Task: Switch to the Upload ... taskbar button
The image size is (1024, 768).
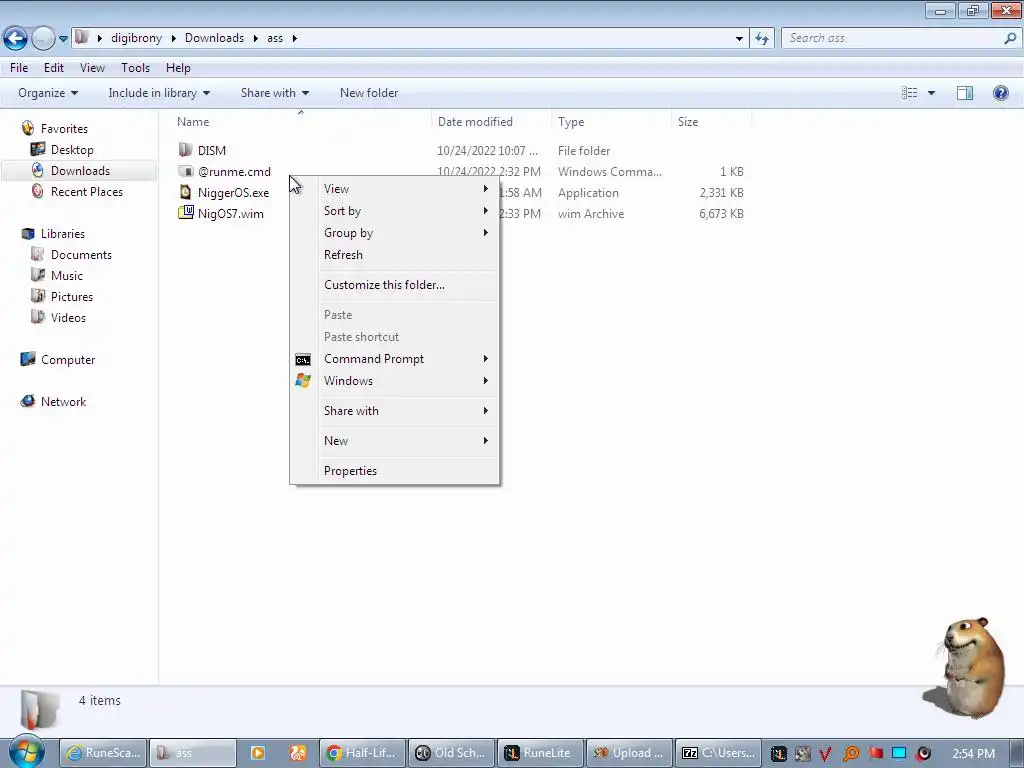Action: pyautogui.click(x=629, y=753)
